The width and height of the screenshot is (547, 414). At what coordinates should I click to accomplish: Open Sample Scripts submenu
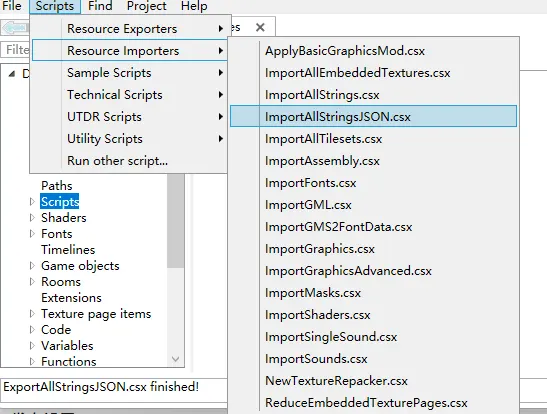click(x=130, y=73)
